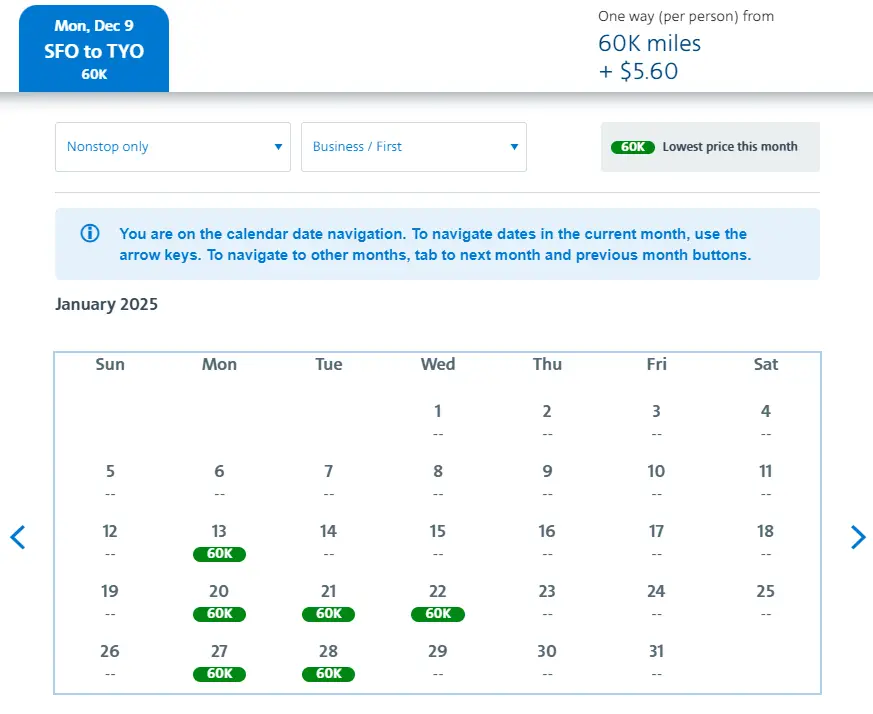The width and height of the screenshot is (873, 714).
Task: Advance to next month using right arrow
Action: (857, 537)
